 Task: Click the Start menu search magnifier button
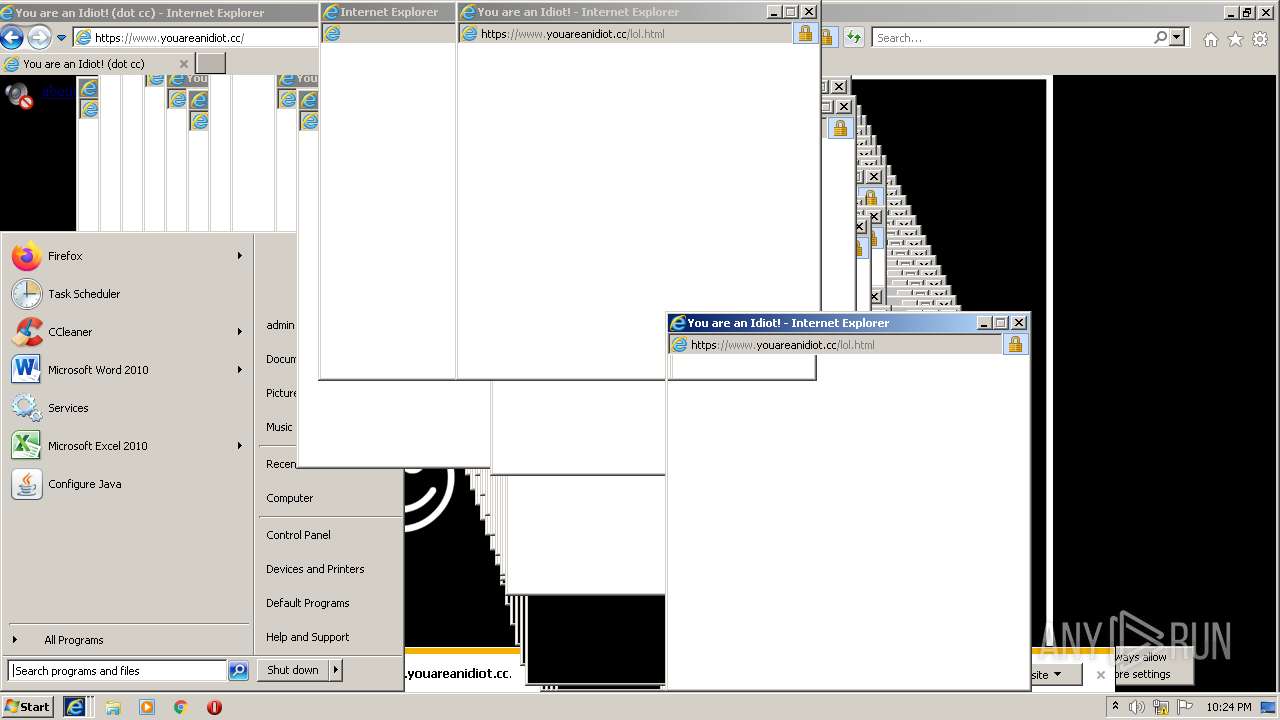(x=238, y=671)
